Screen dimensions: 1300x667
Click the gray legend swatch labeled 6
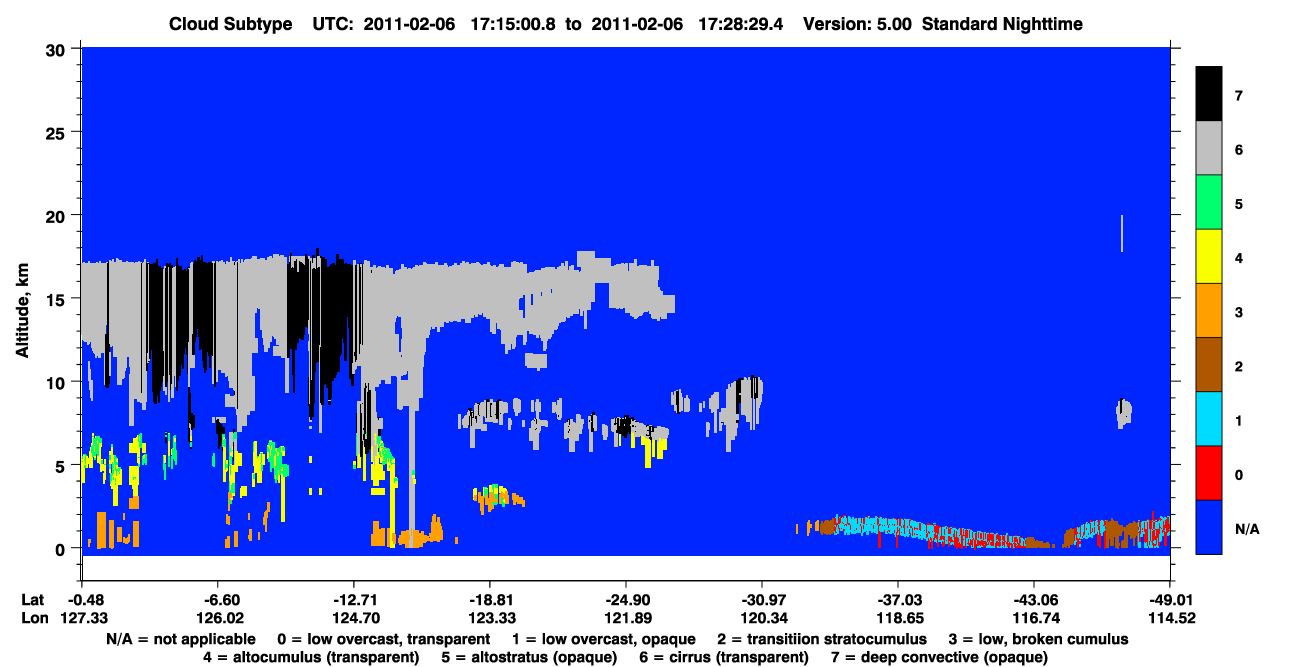point(1209,149)
